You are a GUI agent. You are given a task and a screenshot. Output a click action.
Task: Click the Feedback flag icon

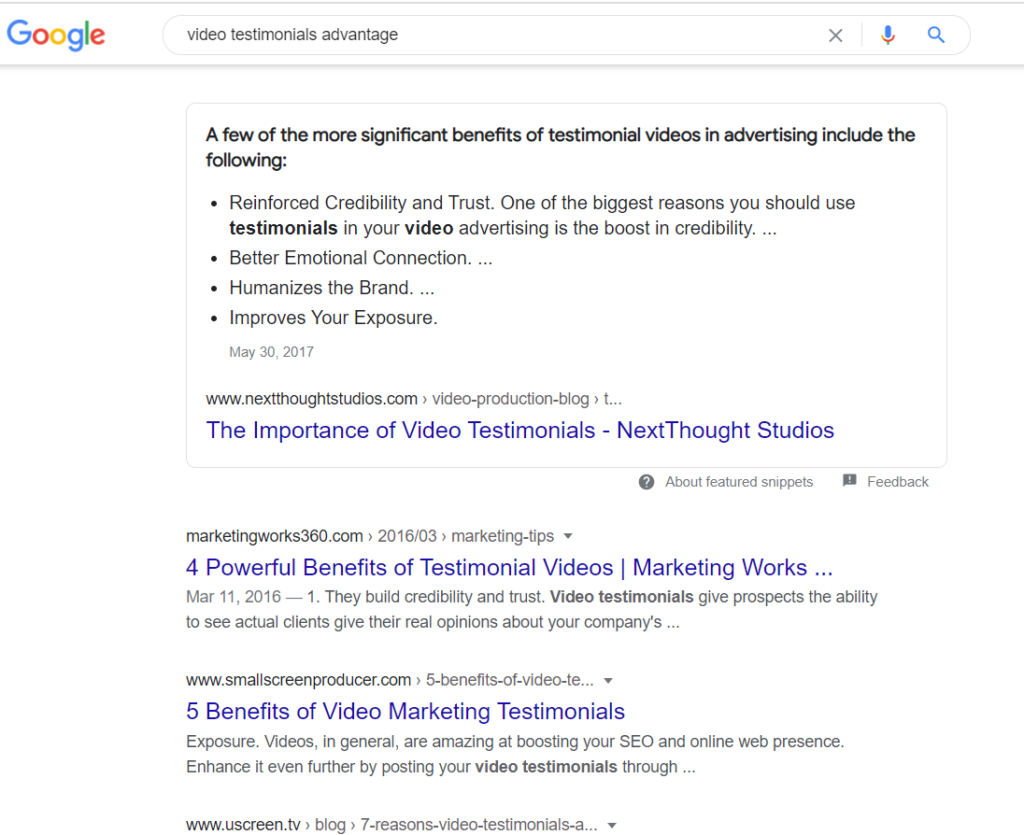coord(849,481)
